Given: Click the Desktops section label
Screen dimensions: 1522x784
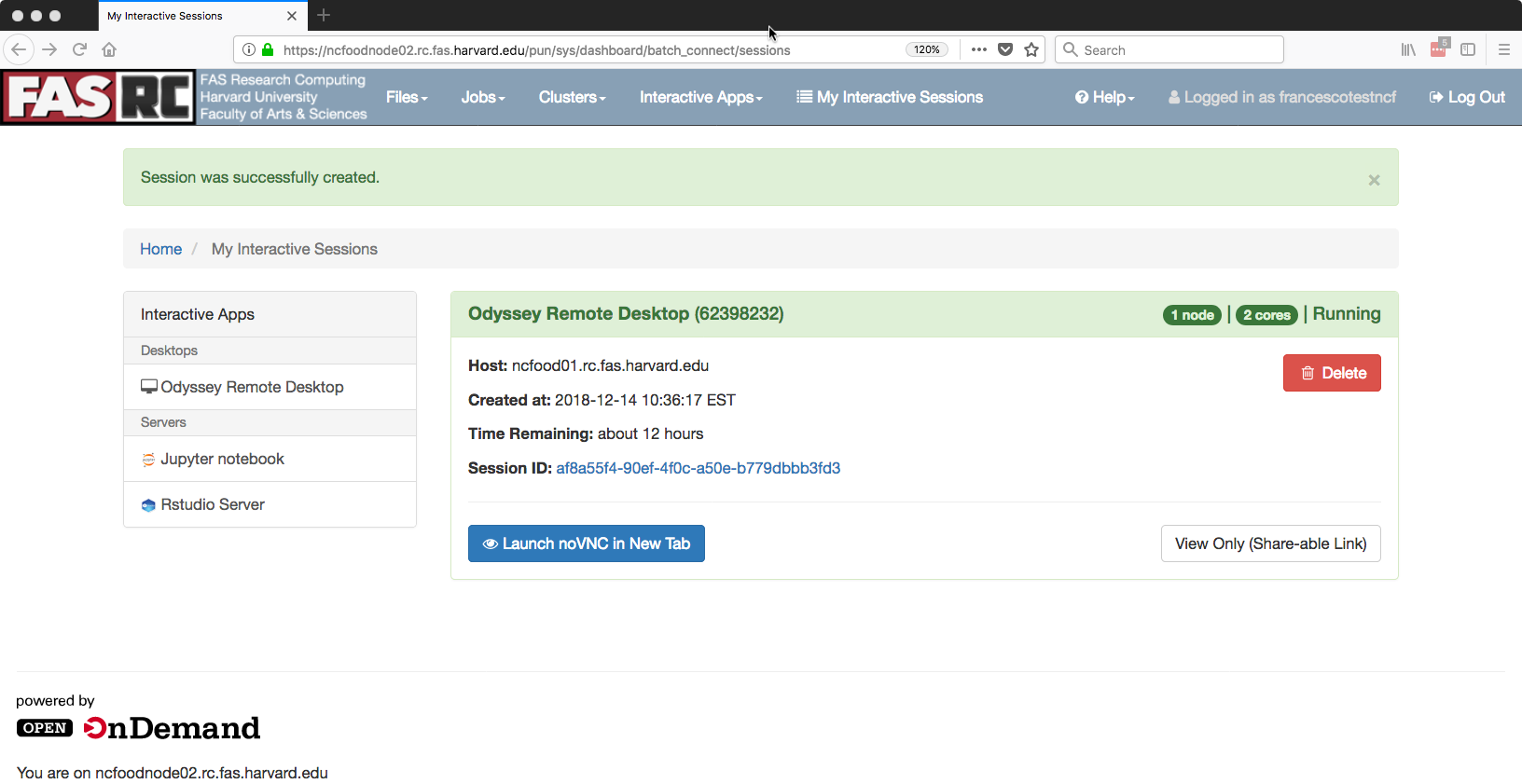Looking at the screenshot, I should coord(169,351).
